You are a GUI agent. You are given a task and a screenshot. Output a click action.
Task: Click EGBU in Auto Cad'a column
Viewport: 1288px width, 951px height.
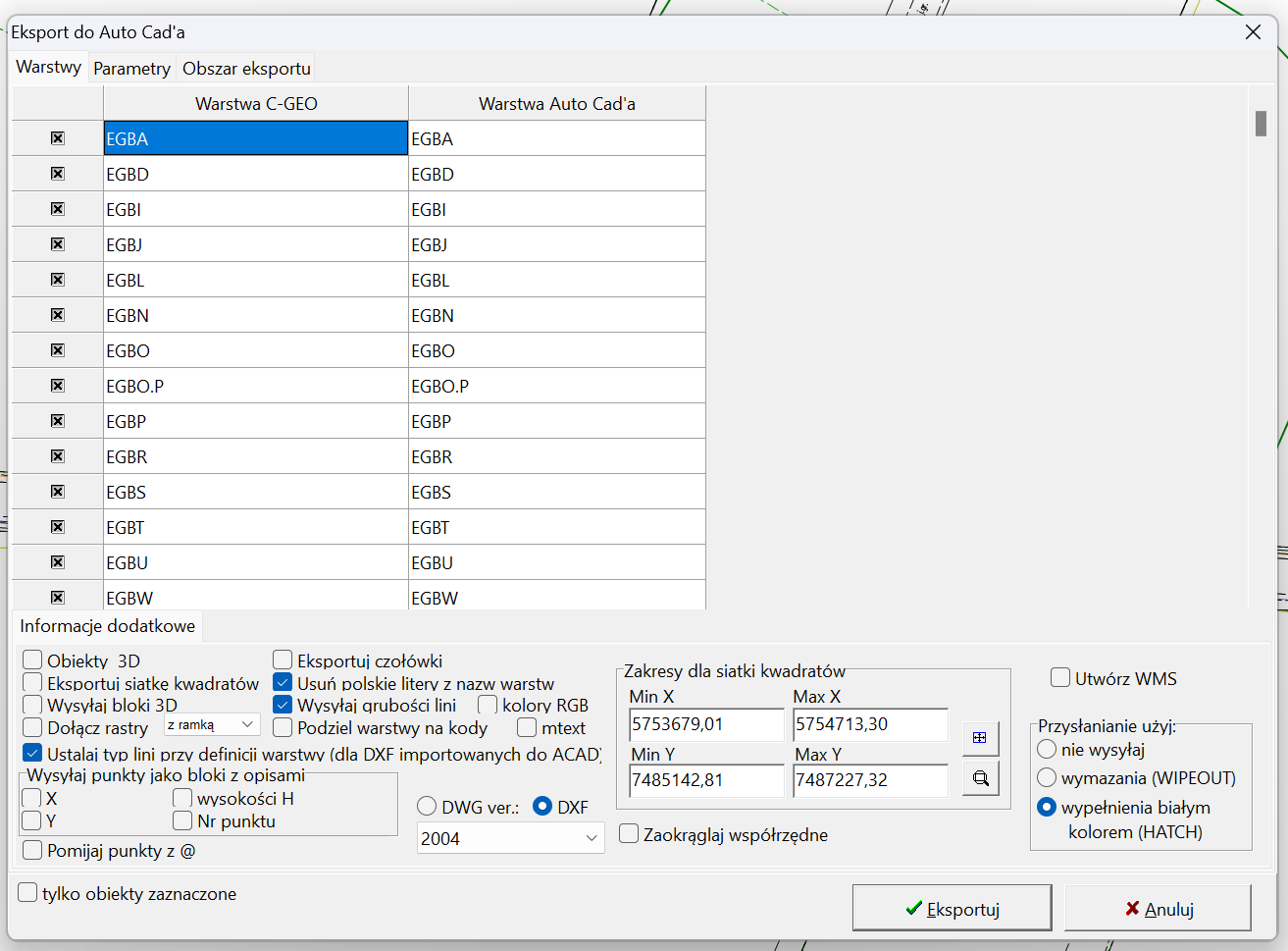tap(557, 562)
